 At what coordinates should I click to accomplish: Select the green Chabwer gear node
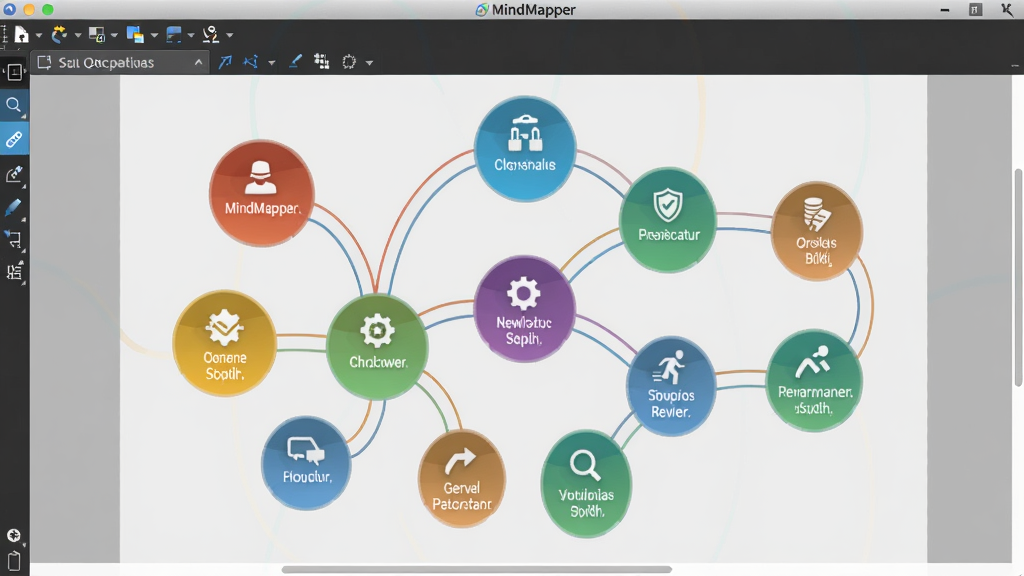tap(377, 347)
